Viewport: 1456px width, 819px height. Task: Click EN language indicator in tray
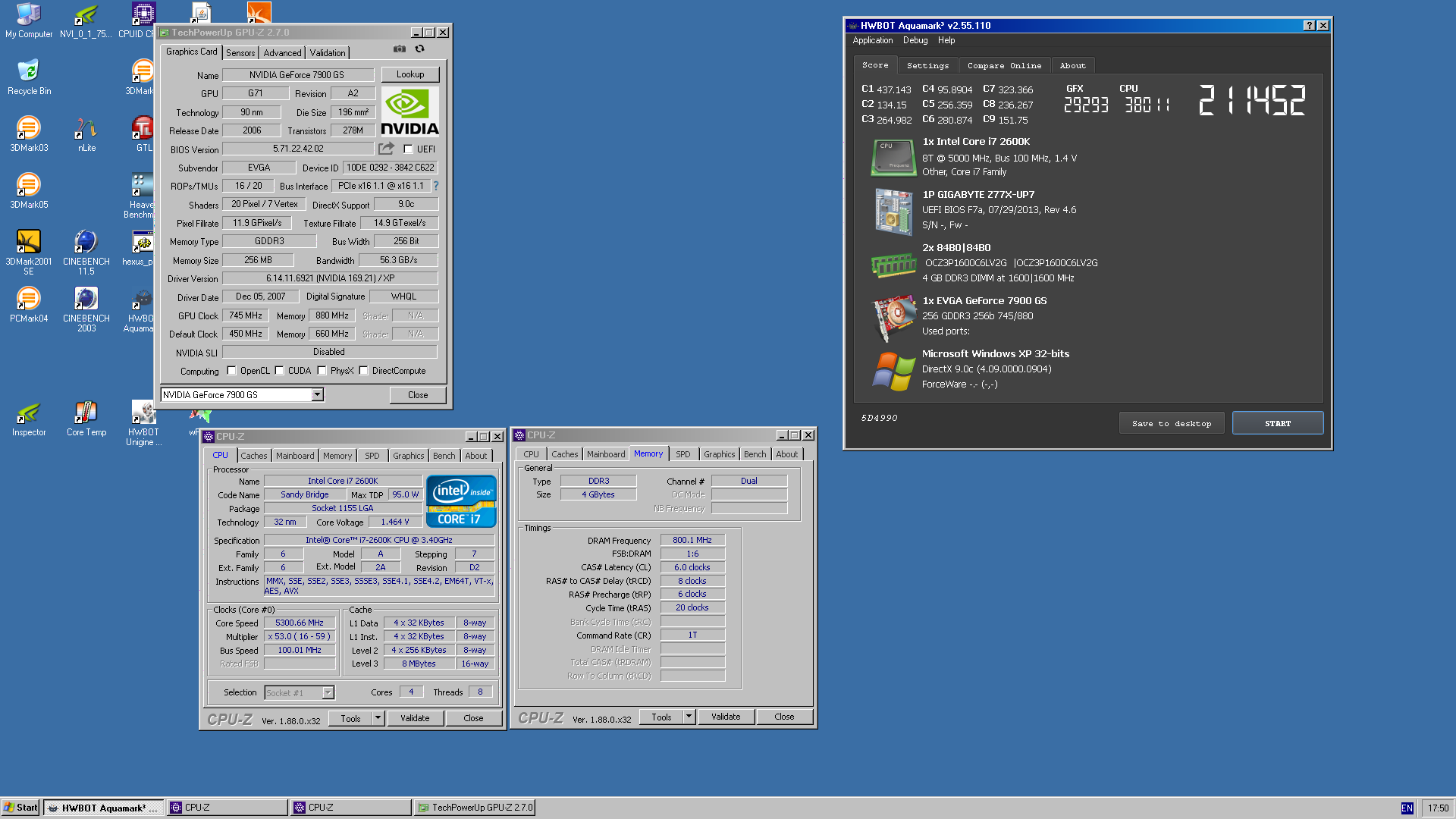pyautogui.click(x=1407, y=808)
